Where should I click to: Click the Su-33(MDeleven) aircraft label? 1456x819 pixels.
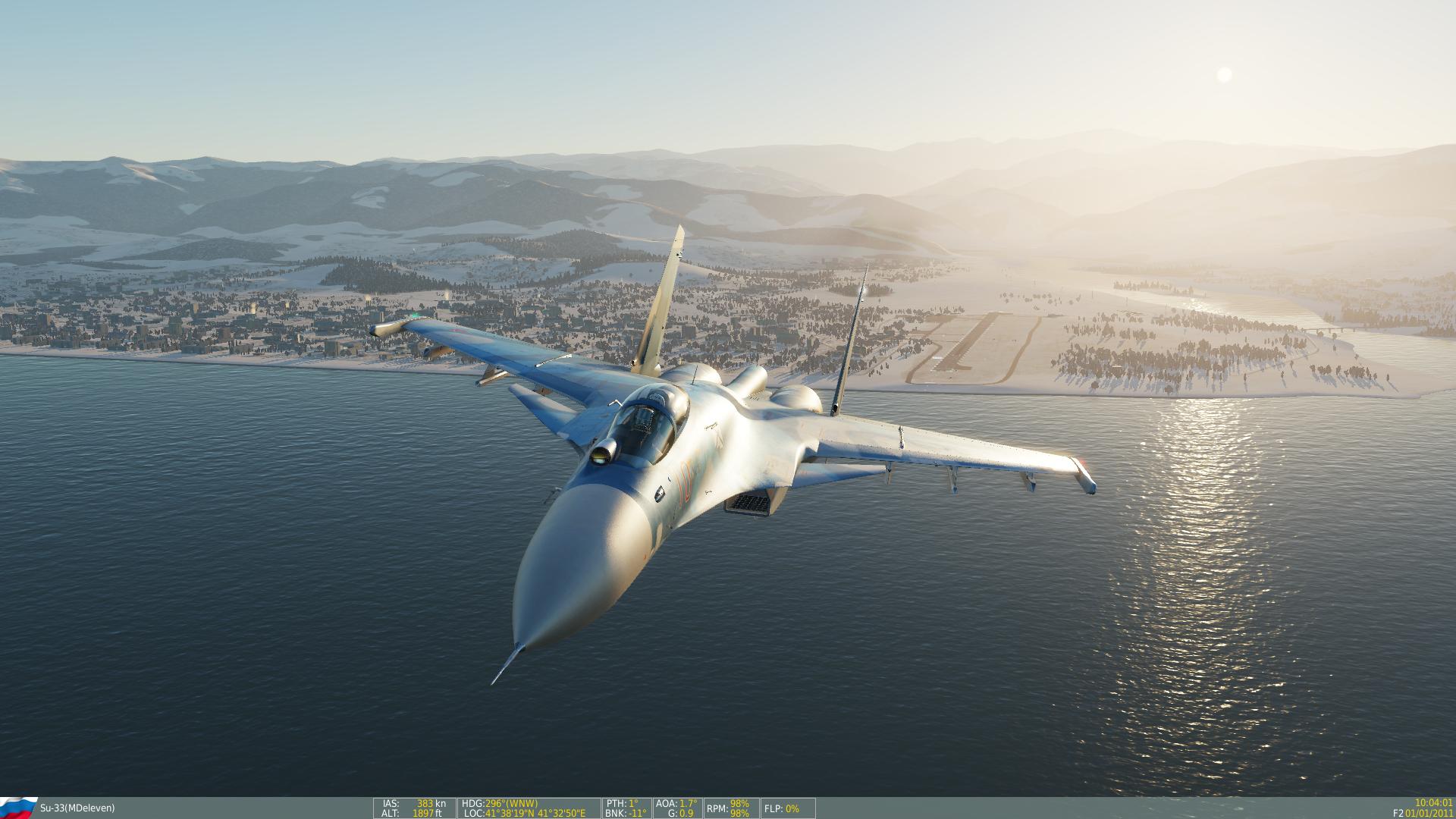(77, 808)
